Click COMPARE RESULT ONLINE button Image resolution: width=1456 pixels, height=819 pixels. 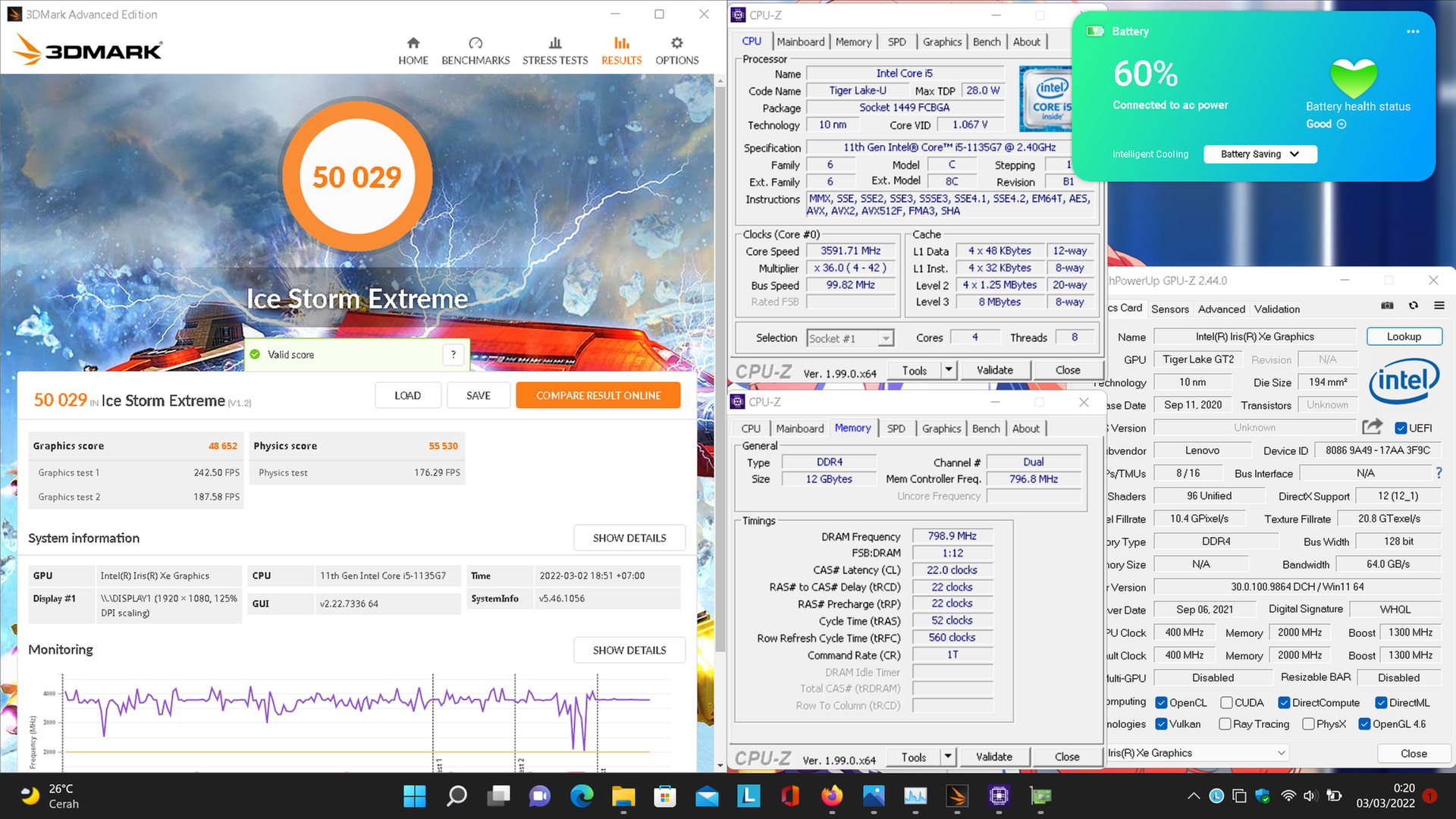click(x=598, y=395)
